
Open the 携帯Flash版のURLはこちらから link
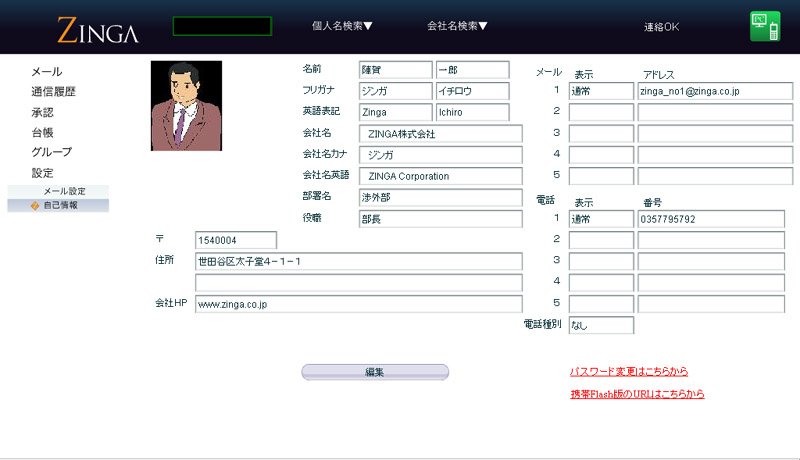coord(637,394)
